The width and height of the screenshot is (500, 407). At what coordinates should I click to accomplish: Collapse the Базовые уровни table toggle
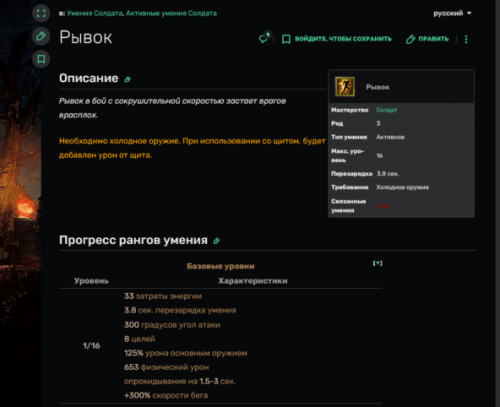pyautogui.click(x=377, y=263)
